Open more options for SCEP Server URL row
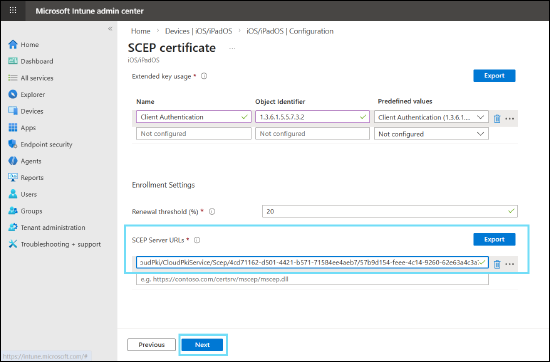The image size is (550, 362). [510, 264]
